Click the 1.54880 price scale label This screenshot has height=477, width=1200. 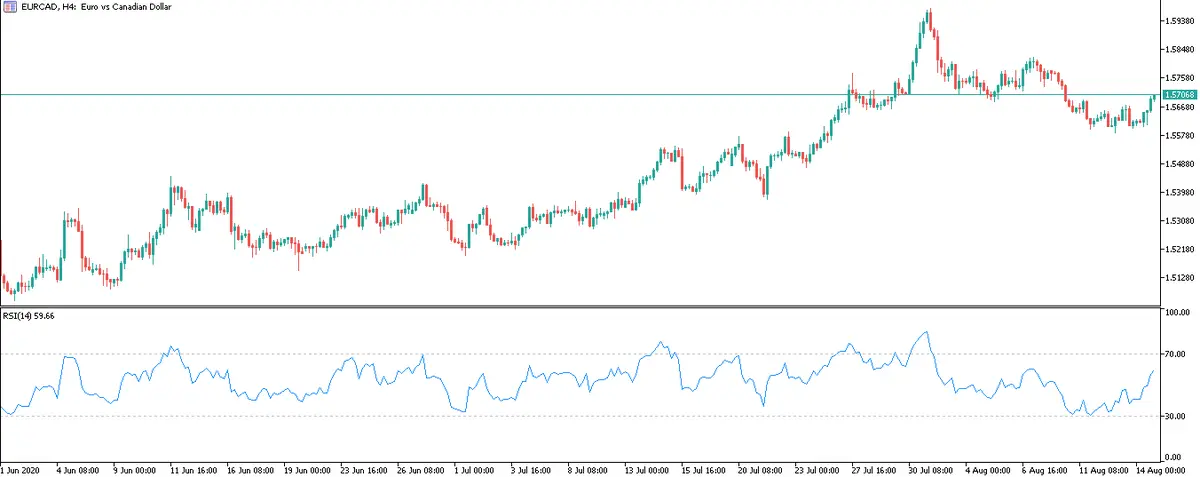pyautogui.click(x=1180, y=164)
